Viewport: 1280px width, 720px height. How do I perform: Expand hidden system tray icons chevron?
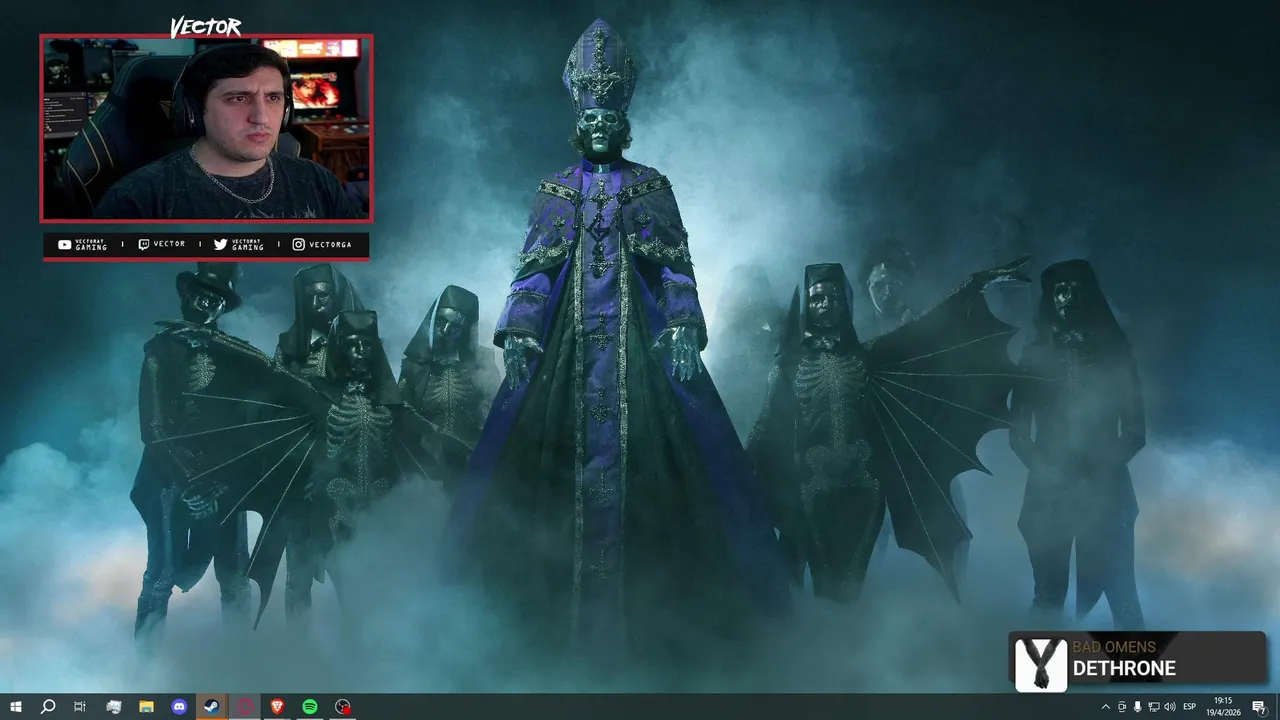point(1105,707)
